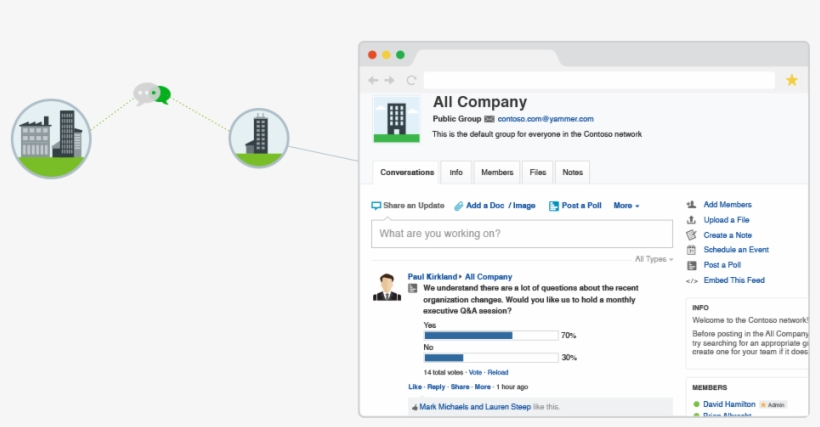Click the sidebar Post a Poll icon
The height and width of the screenshot is (427, 820).
tap(691, 266)
